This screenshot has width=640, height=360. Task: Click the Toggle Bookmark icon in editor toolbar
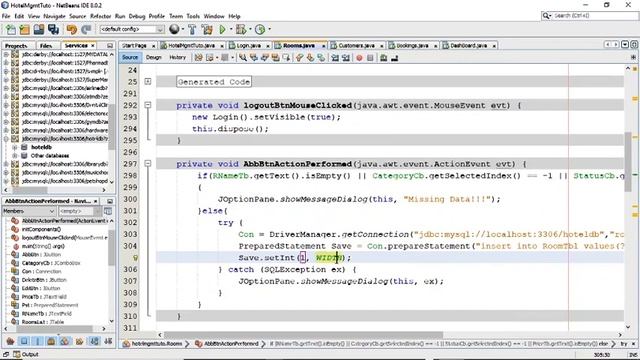[321, 58]
